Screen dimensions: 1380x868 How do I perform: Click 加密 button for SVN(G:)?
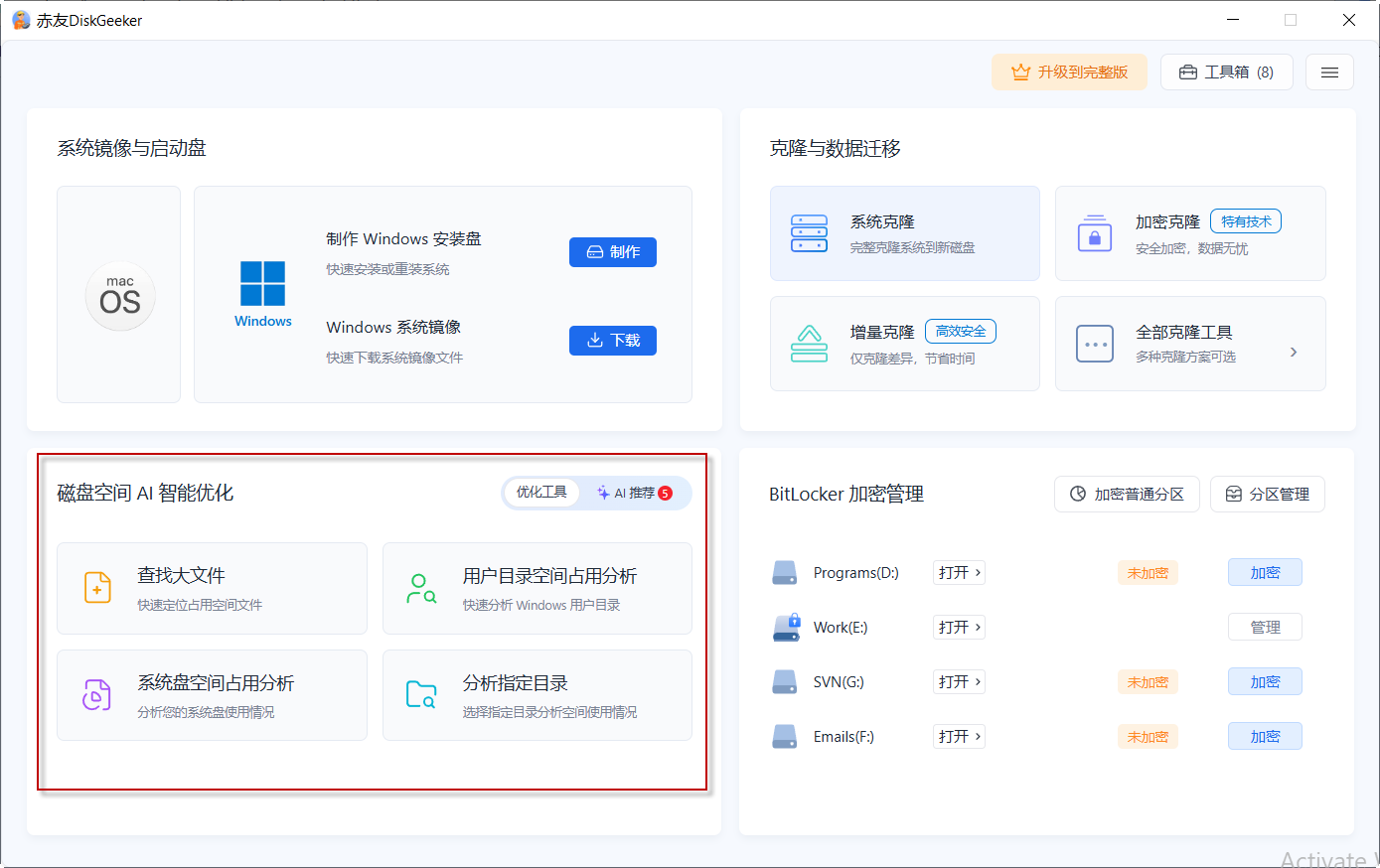tap(1265, 681)
